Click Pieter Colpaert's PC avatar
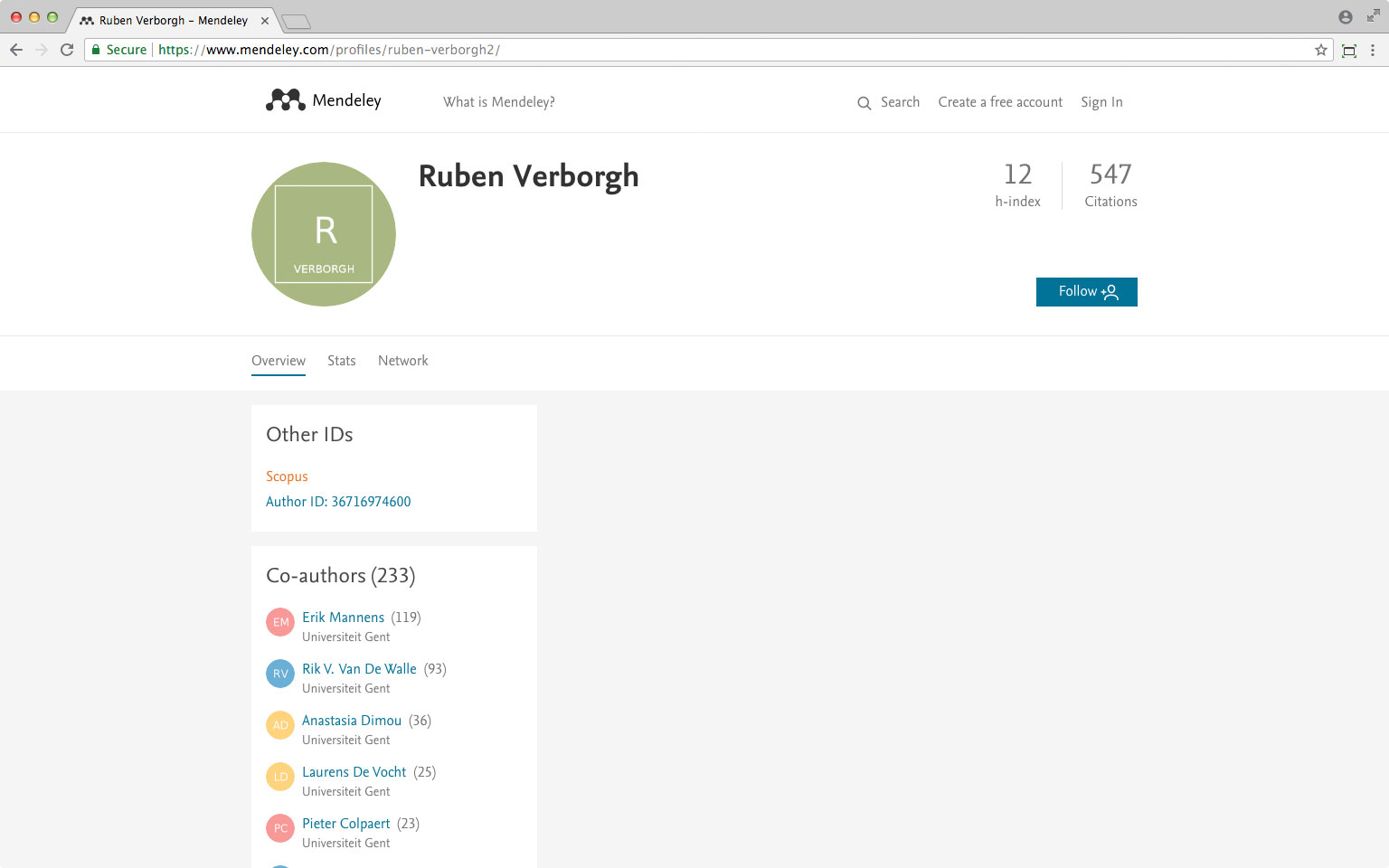Viewport: 1389px width, 868px height. (x=280, y=828)
